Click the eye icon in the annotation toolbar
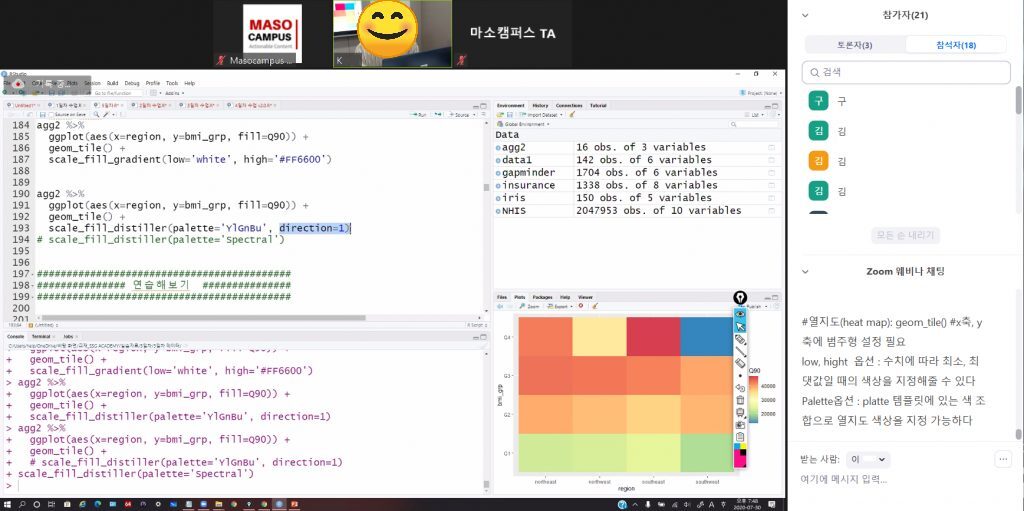This screenshot has height=511, width=1024. point(740,313)
